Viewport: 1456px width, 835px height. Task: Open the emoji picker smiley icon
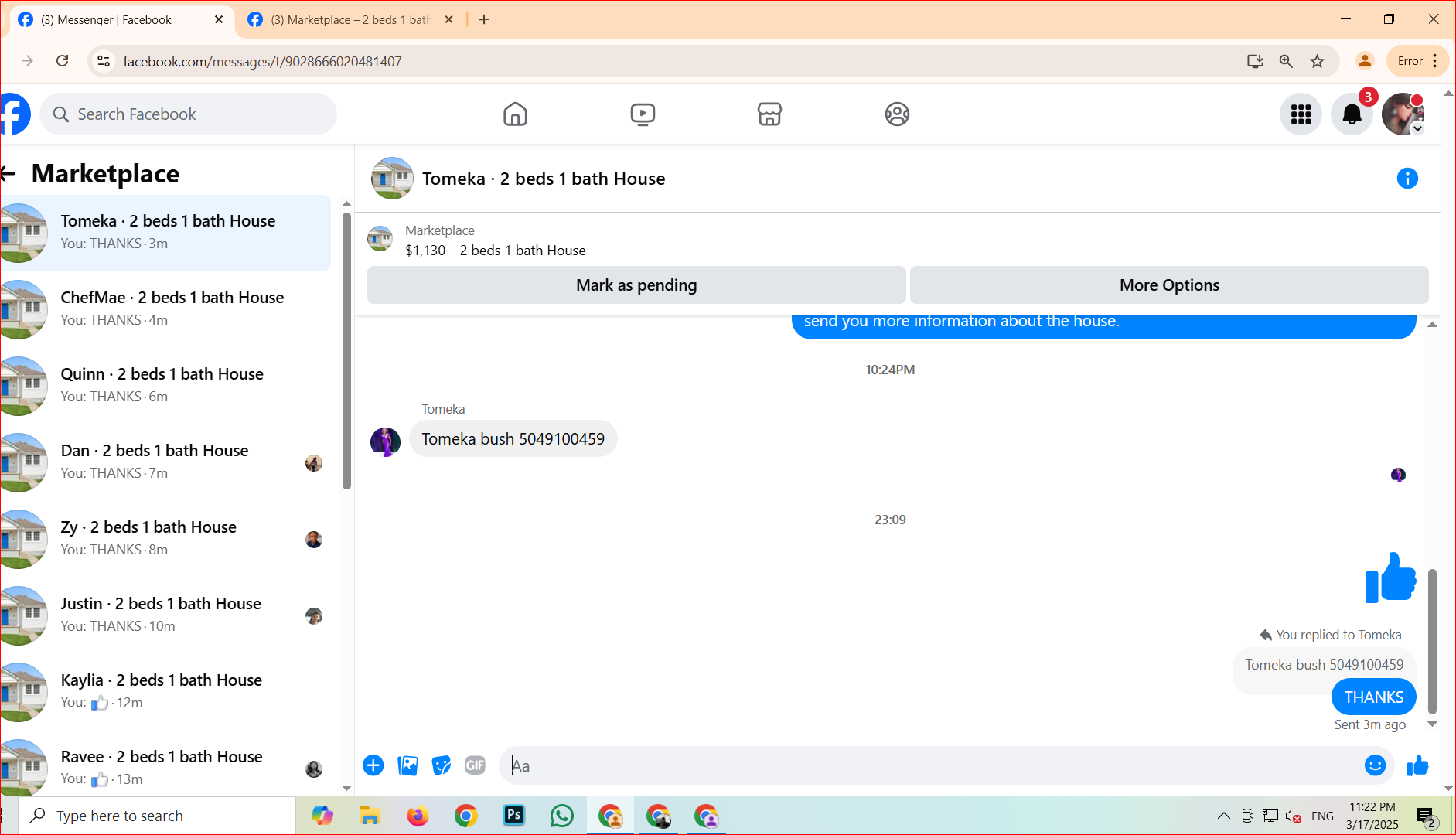(1375, 765)
